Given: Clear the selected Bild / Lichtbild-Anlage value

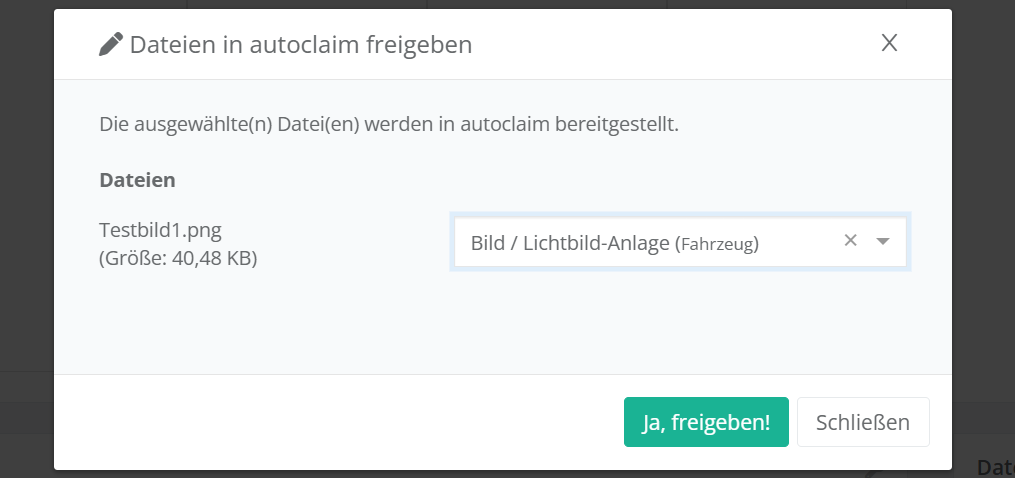Looking at the screenshot, I should pos(851,240).
